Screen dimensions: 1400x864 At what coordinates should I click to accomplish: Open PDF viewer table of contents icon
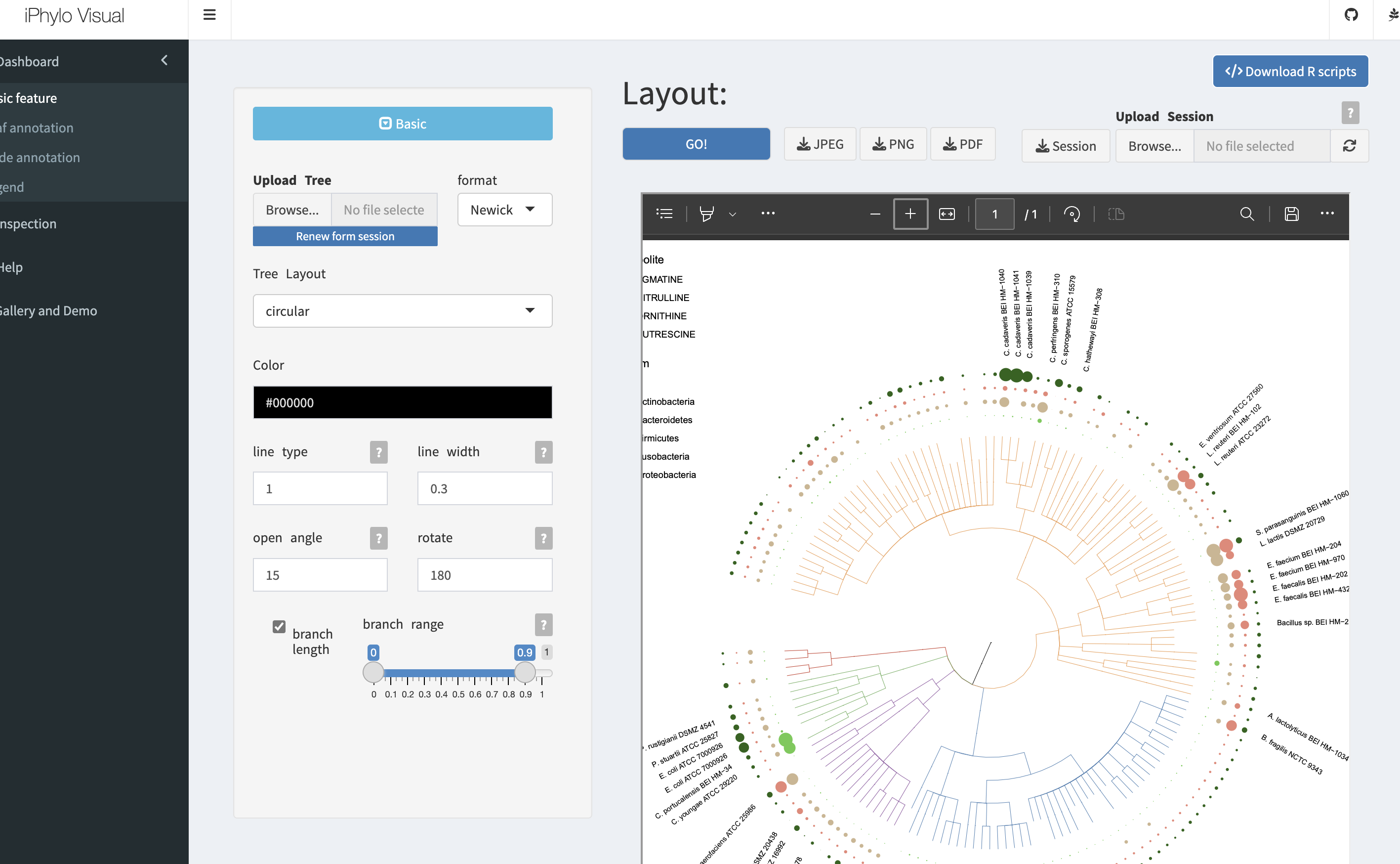(x=664, y=214)
